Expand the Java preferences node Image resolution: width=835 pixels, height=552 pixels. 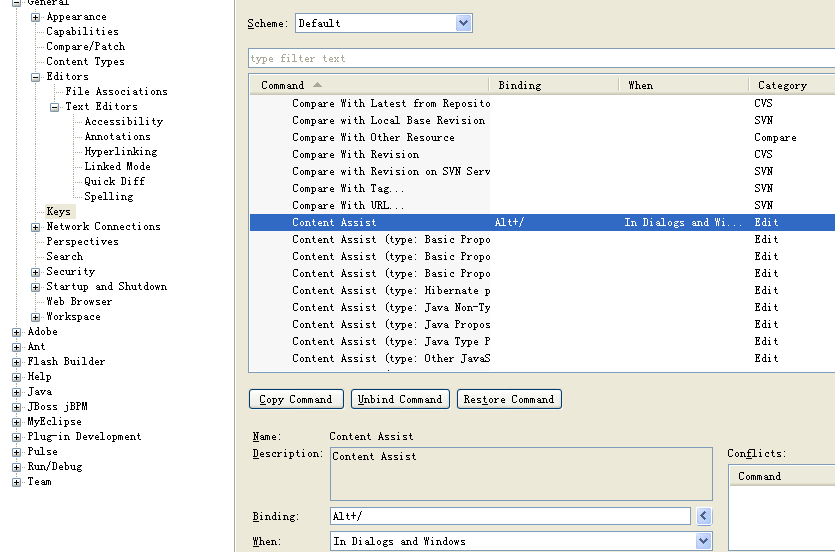point(17,392)
